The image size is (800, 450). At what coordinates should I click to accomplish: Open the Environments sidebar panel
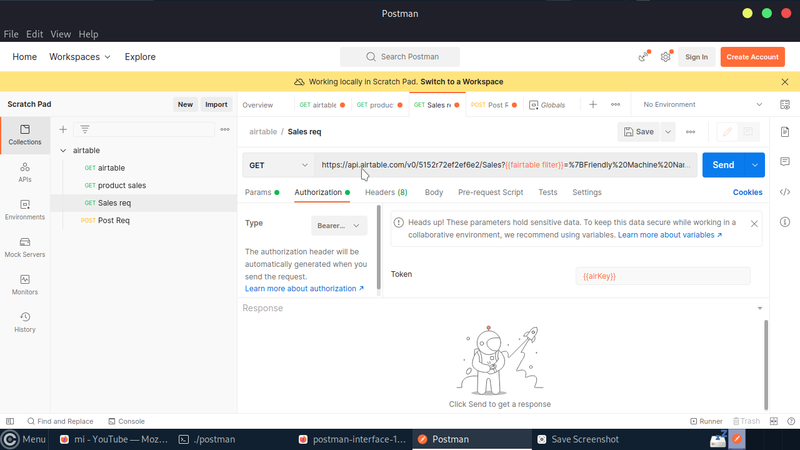coord(24,210)
